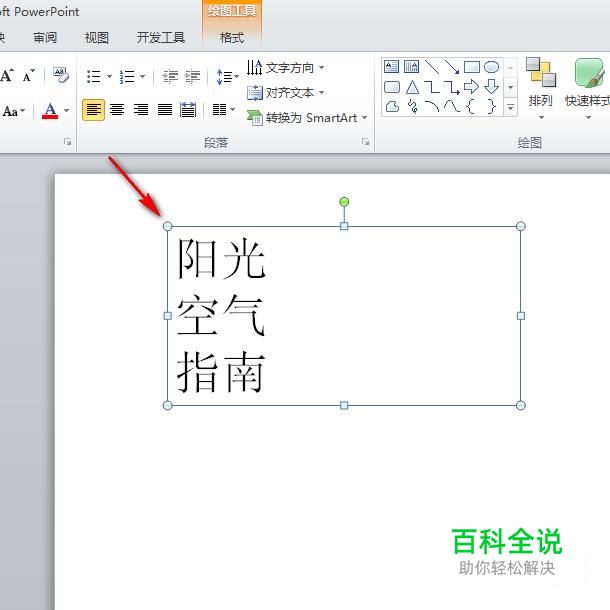The image size is (610, 610).
Task: Click the 绘图工具 contextual tab header
Action: [x=232, y=11]
